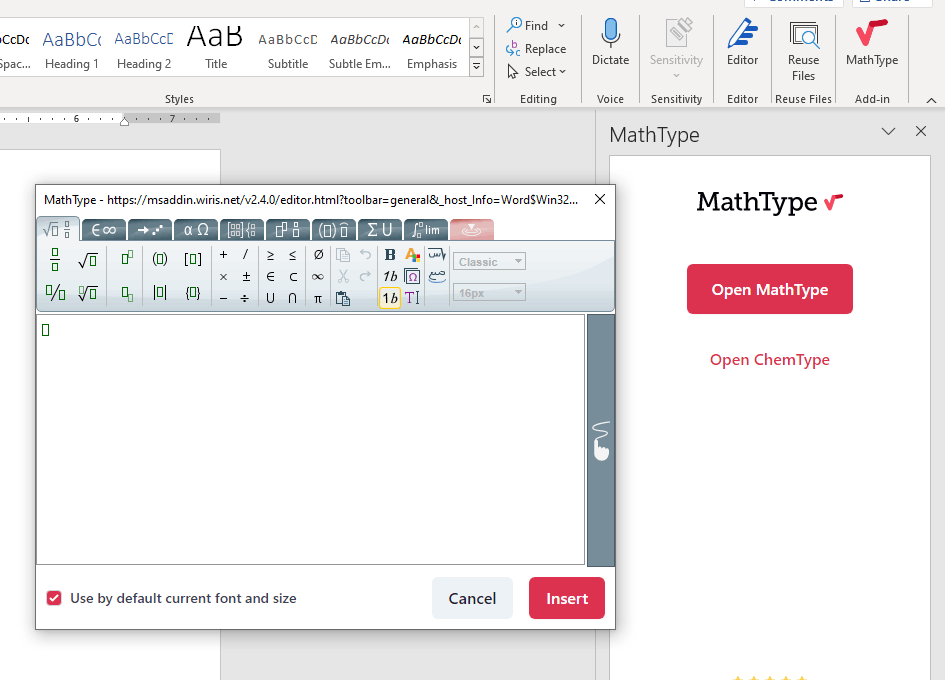The image size is (945, 680).
Task: Insert subscript template
Action: pos(127,294)
